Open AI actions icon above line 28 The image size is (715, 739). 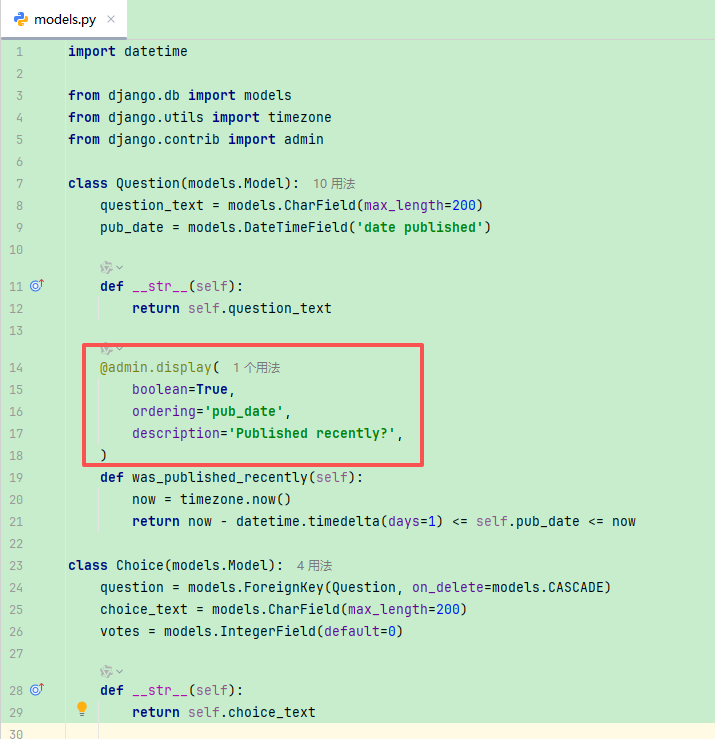(x=106, y=671)
